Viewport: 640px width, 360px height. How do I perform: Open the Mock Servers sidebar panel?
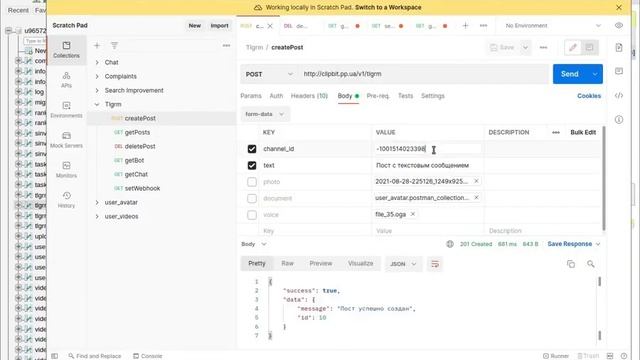click(67, 140)
